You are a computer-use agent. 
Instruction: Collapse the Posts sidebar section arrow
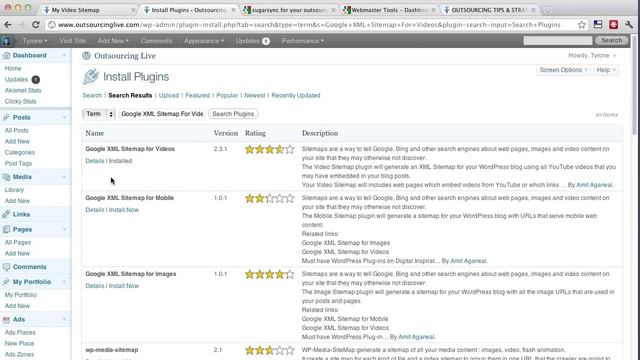[64, 118]
